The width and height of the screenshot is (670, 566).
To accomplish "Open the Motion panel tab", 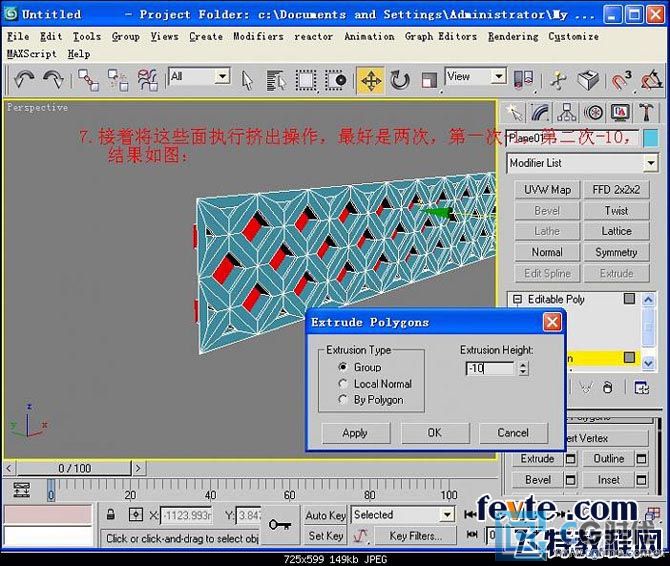I will (593, 113).
